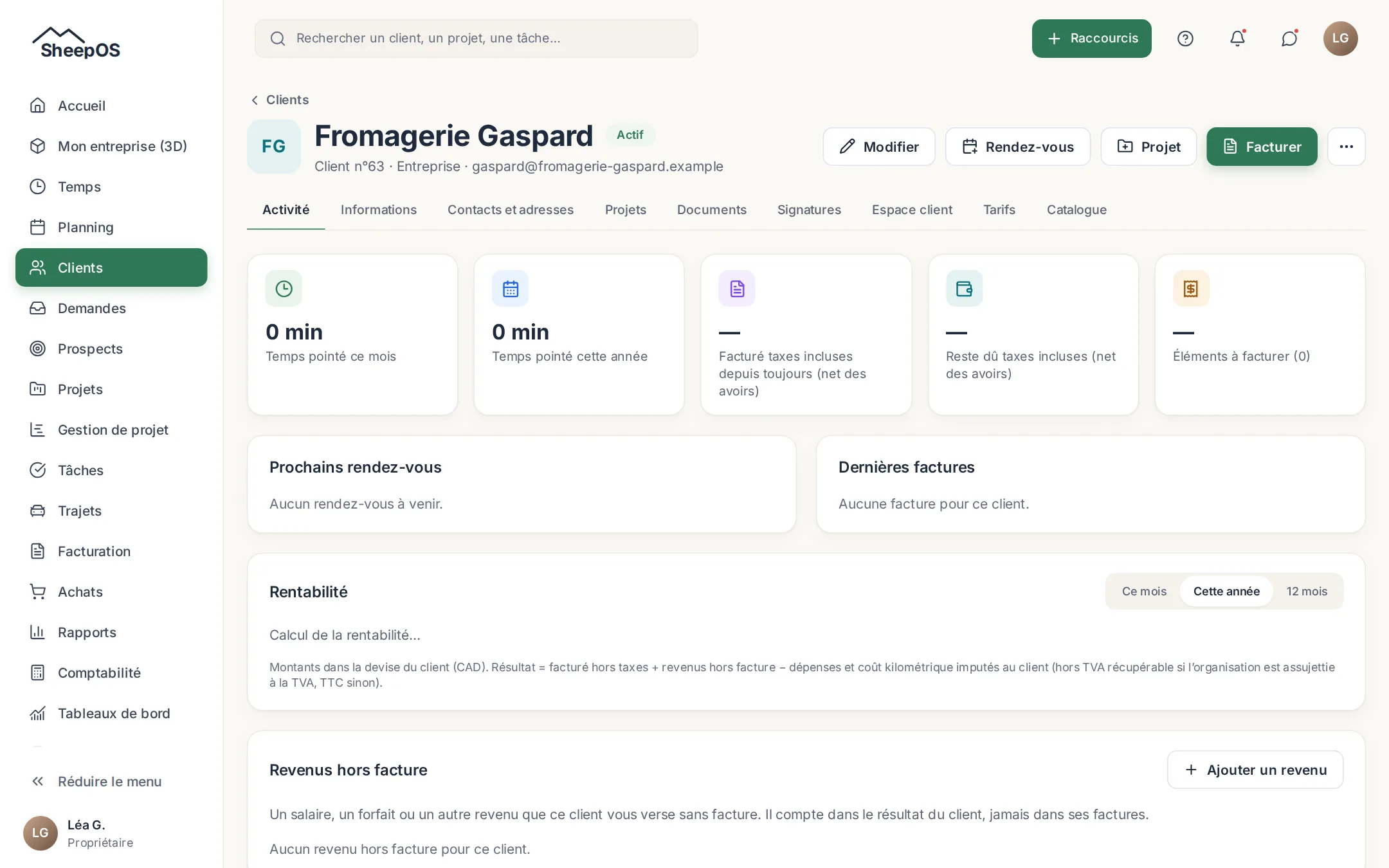Select the 12 mois period toggle
This screenshot has width=1389, height=868.
point(1307,592)
